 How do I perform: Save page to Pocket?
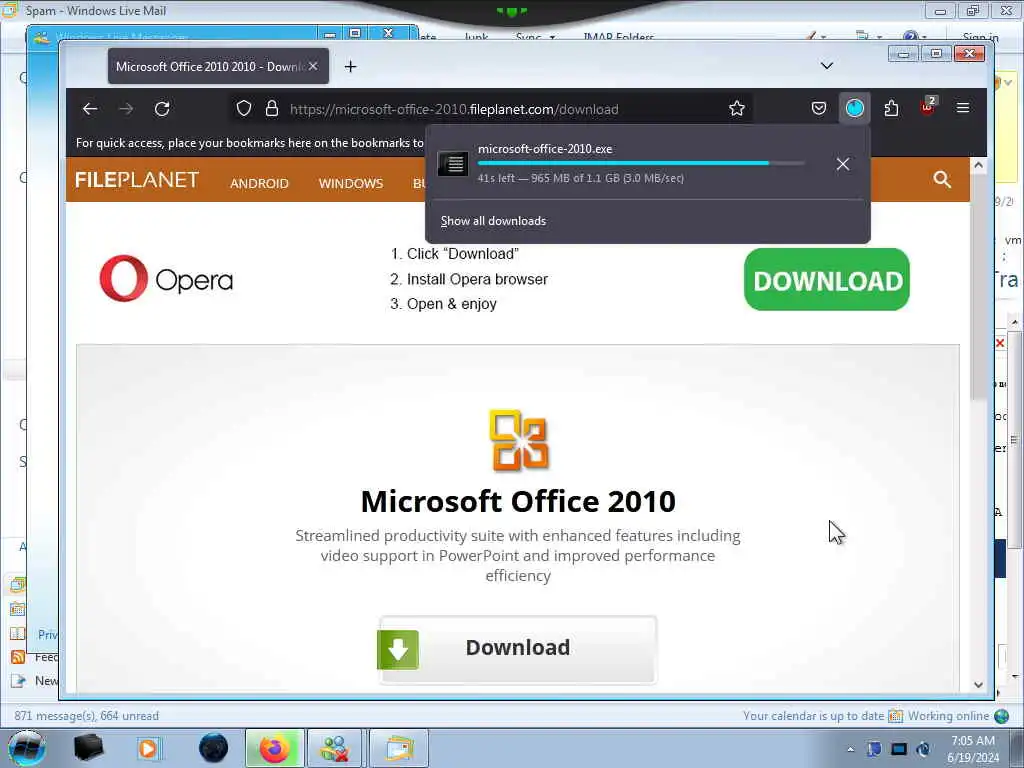819,108
